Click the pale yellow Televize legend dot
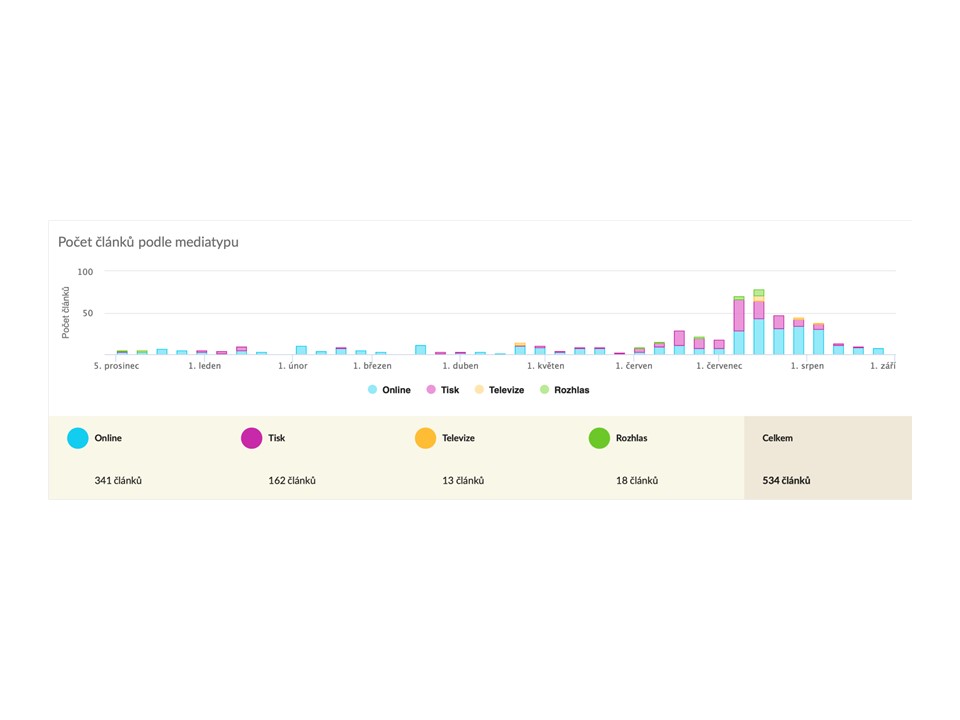The height and width of the screenshot is (720, 960). (x=479, y=389)
